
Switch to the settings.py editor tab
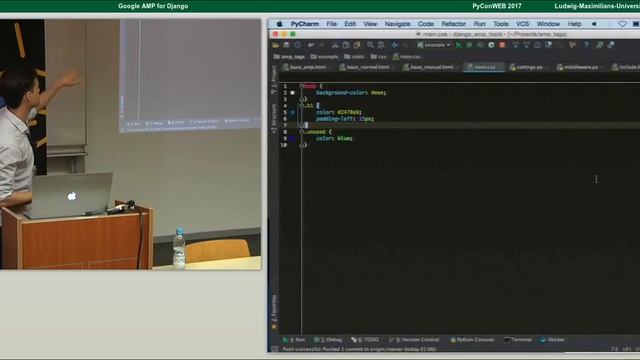[x=529, y=67]
